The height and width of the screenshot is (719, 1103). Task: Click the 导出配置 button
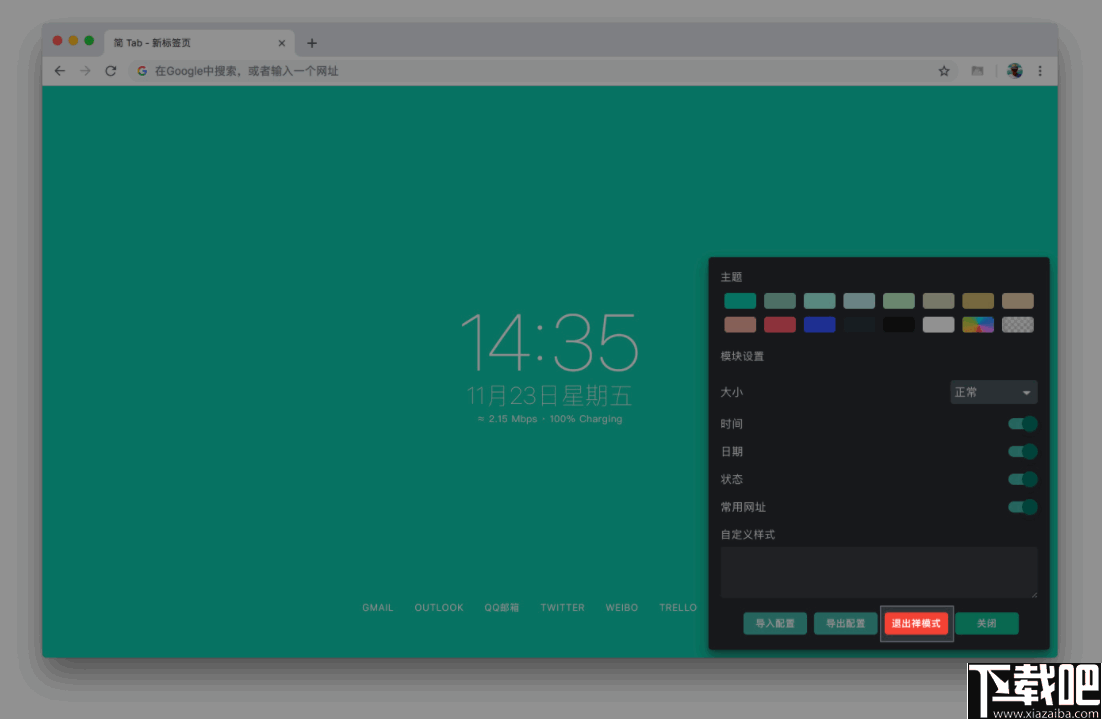click(846, 623)
